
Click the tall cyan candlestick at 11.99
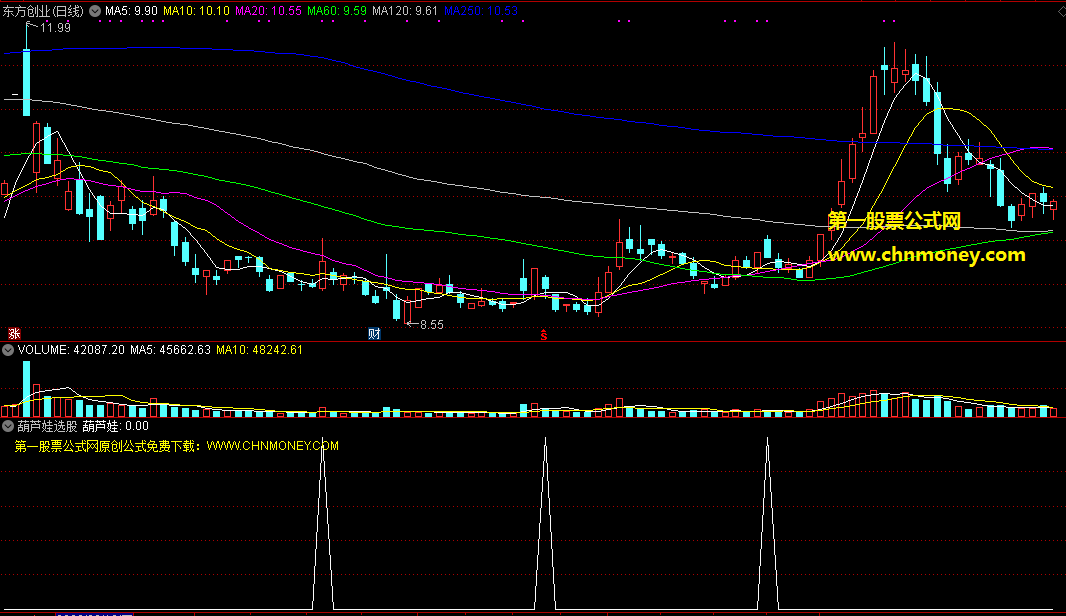[x=27, y=82]
